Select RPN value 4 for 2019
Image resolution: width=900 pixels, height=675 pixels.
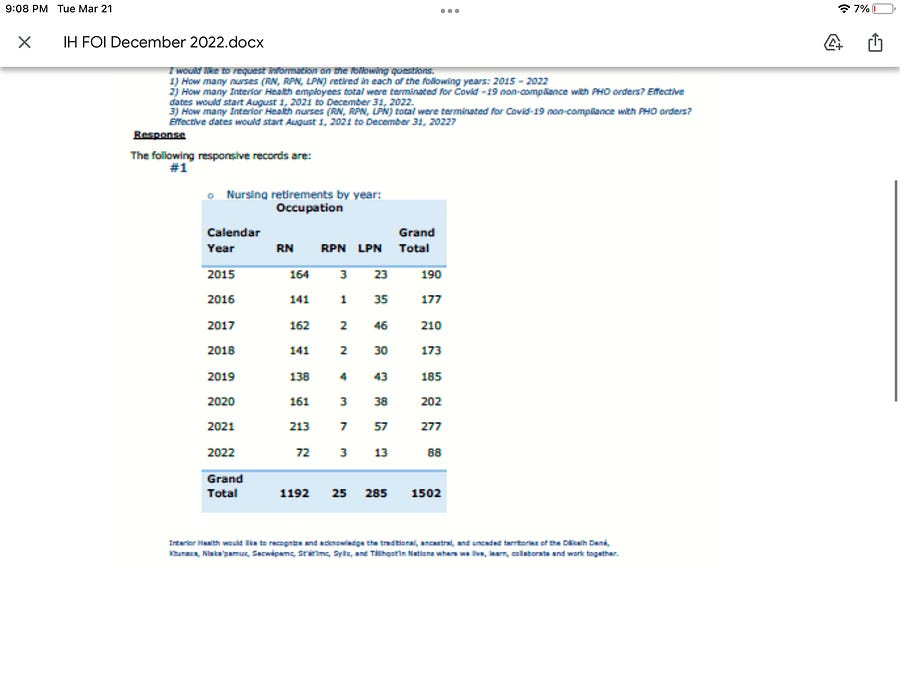(x=343, y=377)
